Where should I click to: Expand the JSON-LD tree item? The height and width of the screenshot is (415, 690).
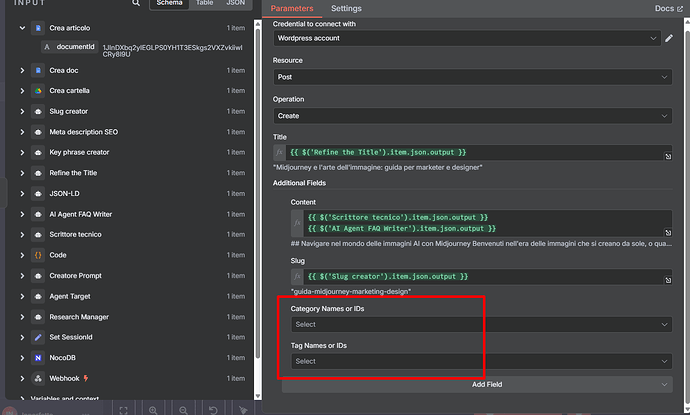coord(22,194)
